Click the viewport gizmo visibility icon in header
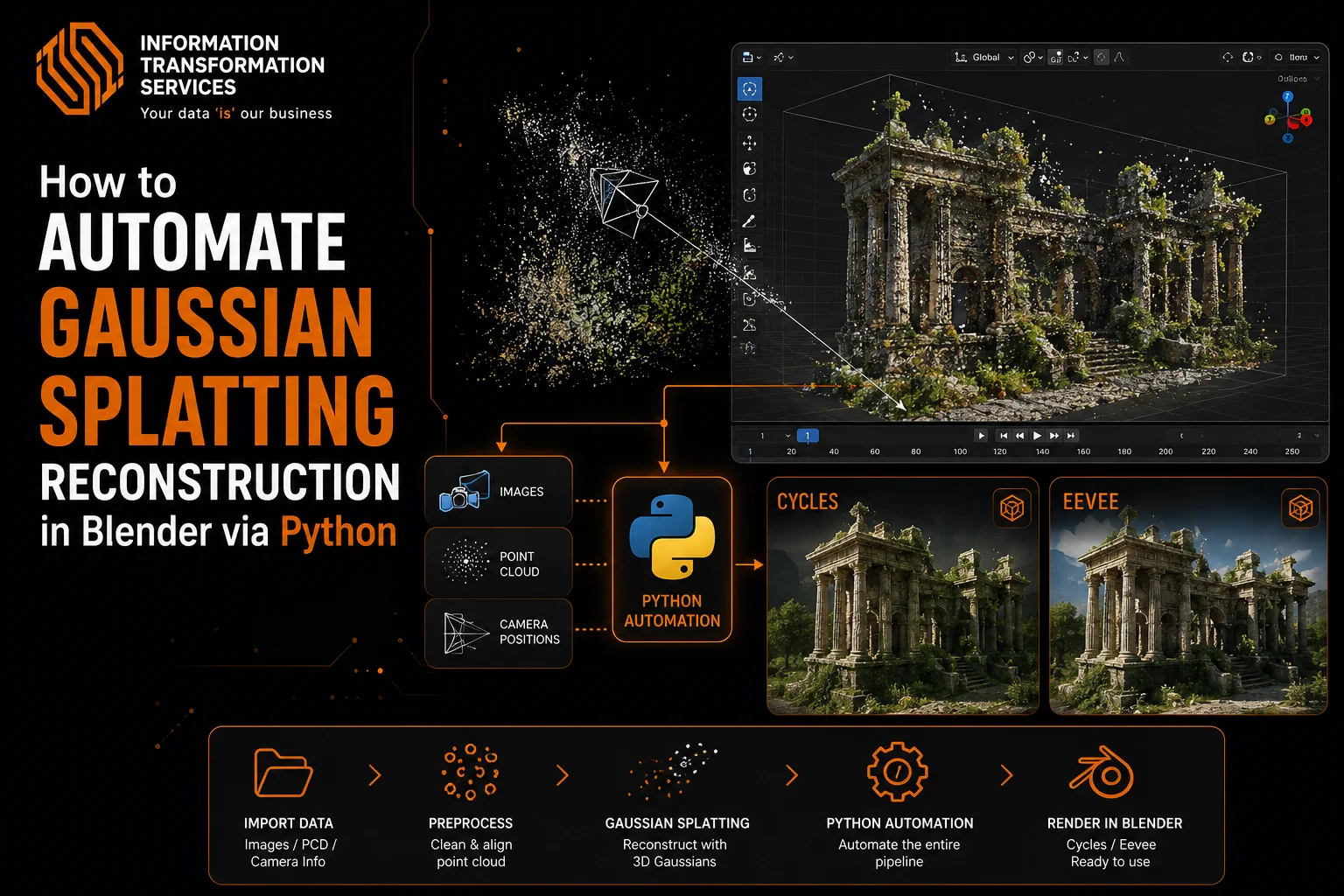The width and height of the screenshot is (1344, 896). coord(1228,58)
